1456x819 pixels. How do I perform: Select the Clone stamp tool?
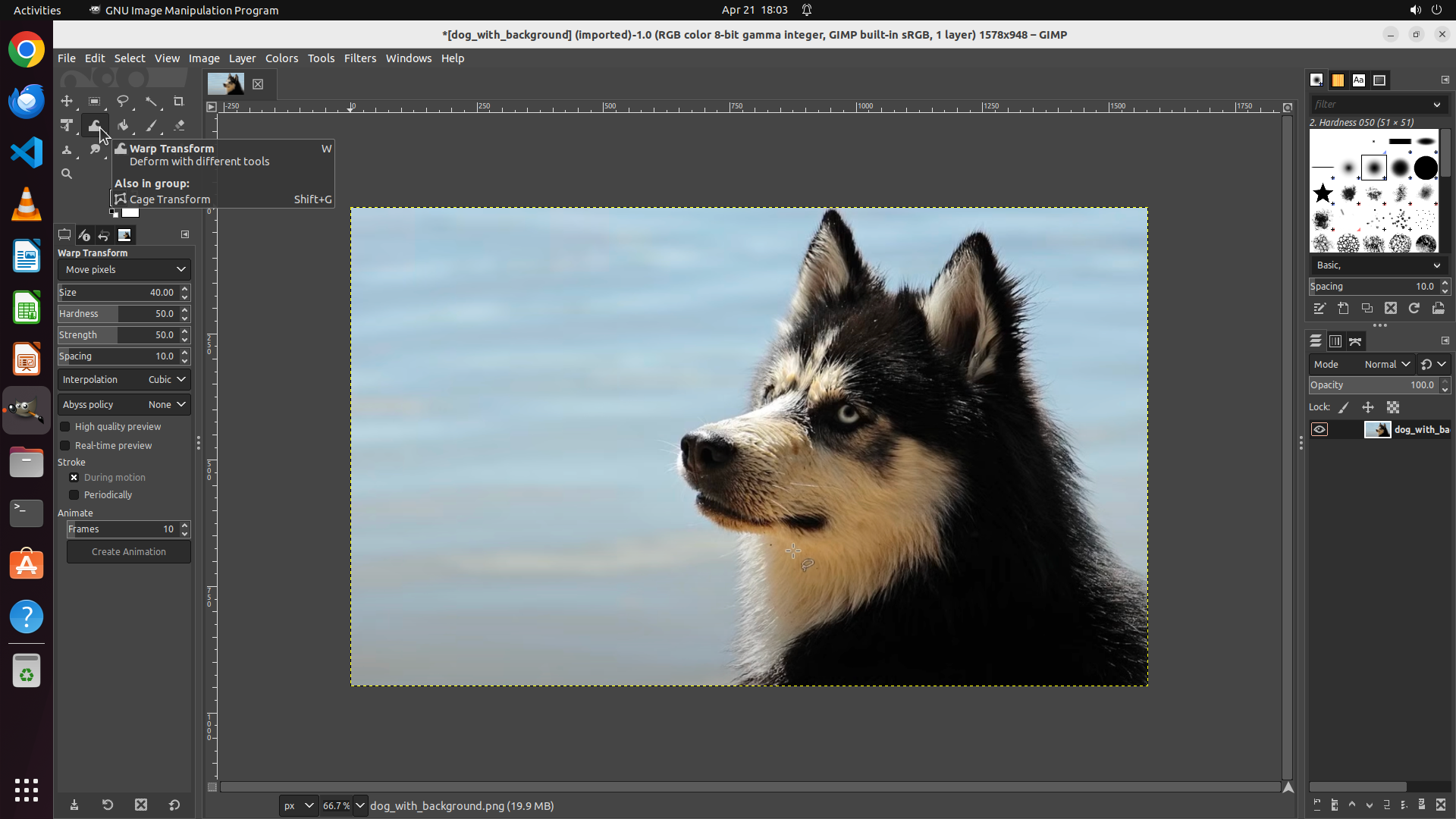tap(67, 150)
